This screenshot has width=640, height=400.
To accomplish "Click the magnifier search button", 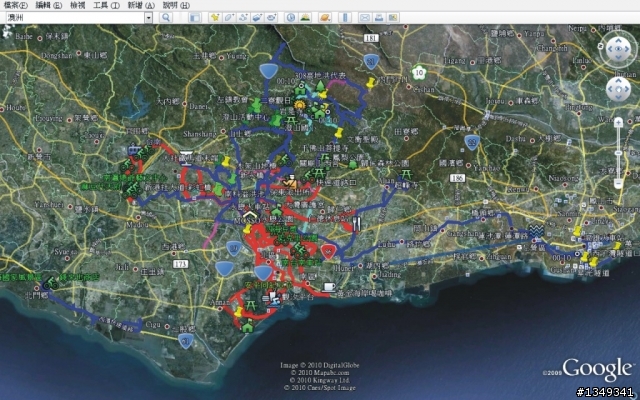I will point(166,17).
